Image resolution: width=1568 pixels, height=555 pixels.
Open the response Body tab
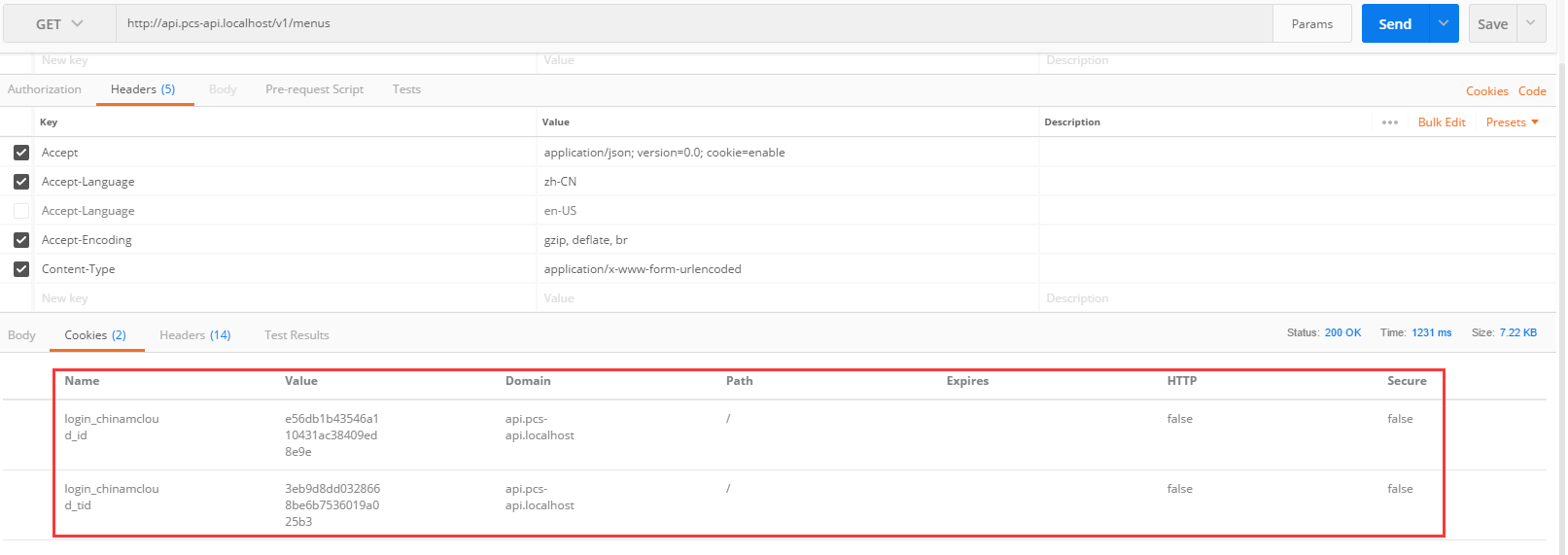pyautogui.click(x=21, y=335)
